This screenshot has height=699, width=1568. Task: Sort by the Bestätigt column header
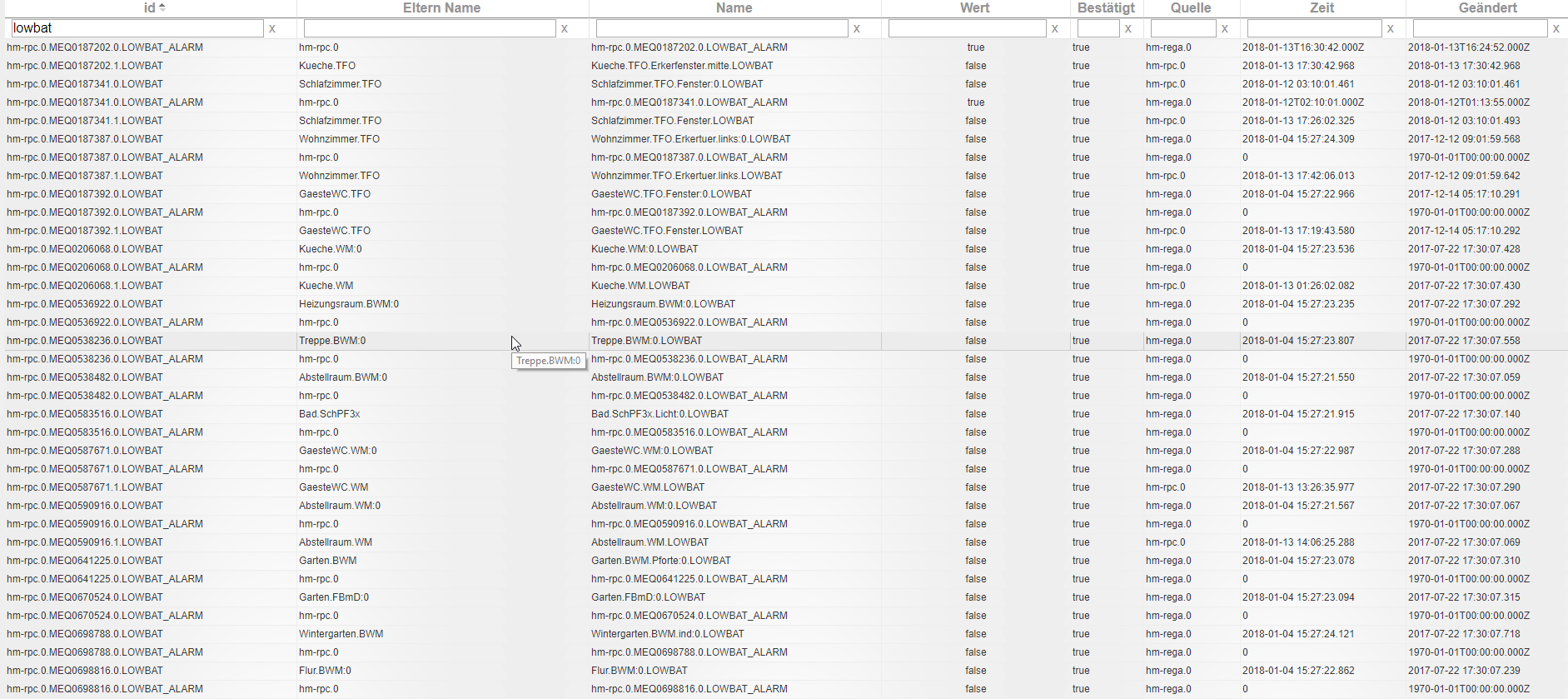[1106, 7]
